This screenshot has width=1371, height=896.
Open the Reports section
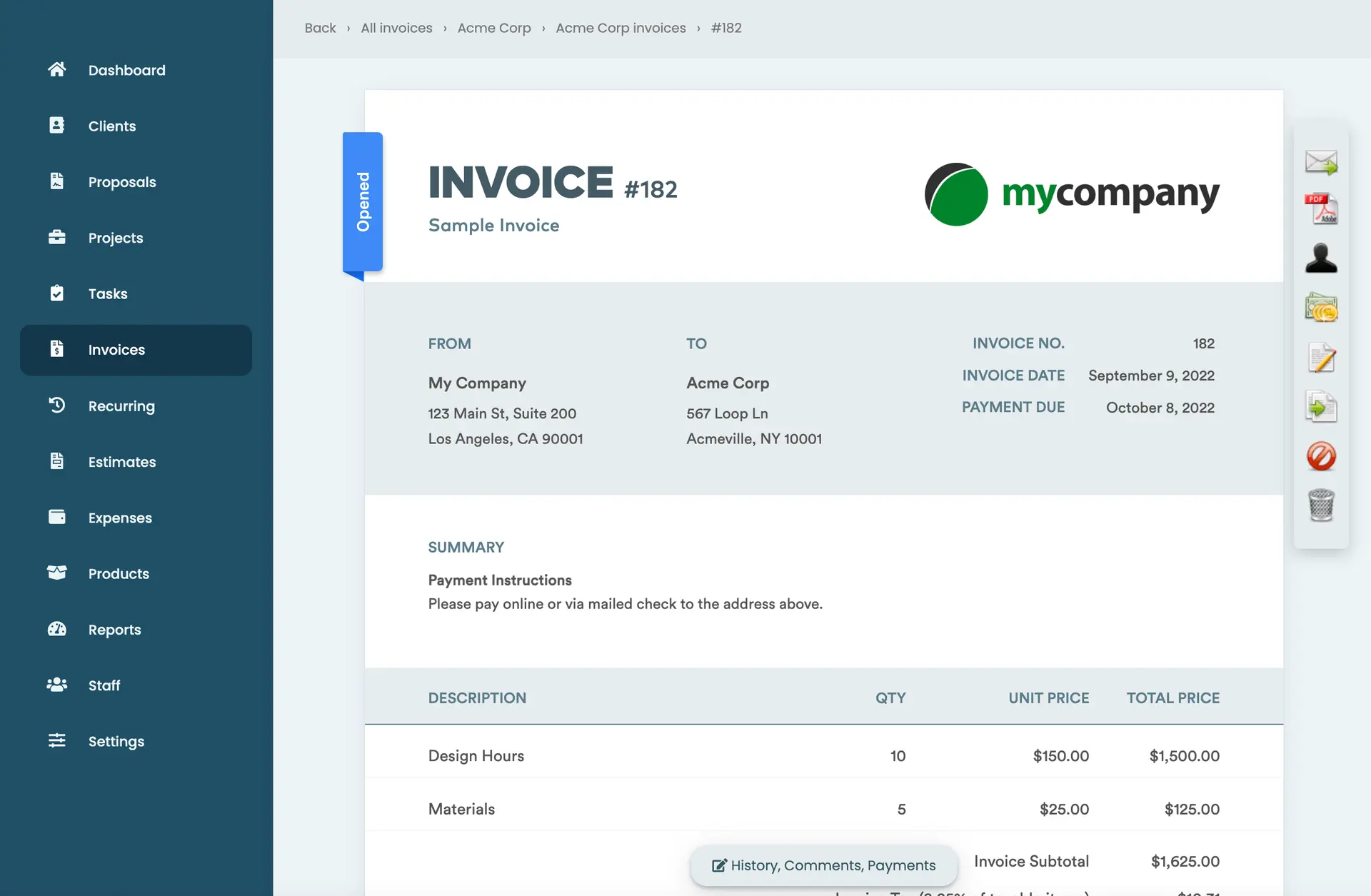click(114, 630)
